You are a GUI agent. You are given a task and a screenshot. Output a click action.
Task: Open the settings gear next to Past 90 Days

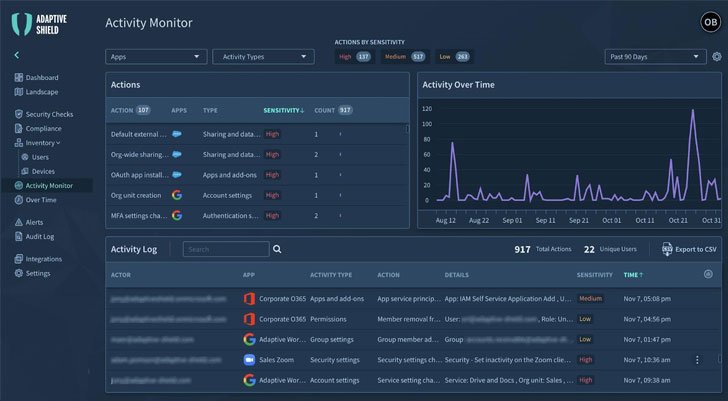716,57
